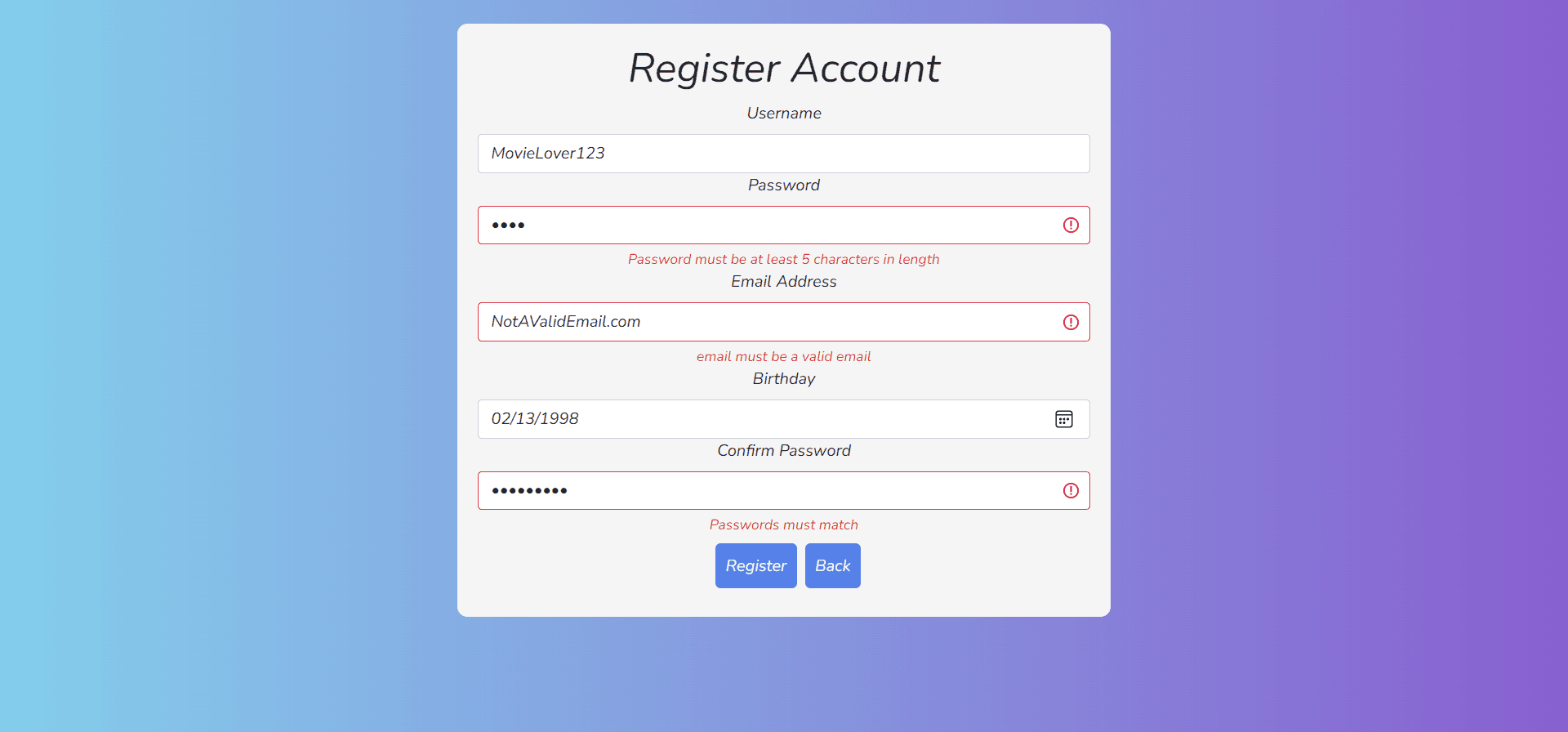Select the Email Address input field
The height and width of the screenshot is (732, 1568).
(x=768, y=322)
